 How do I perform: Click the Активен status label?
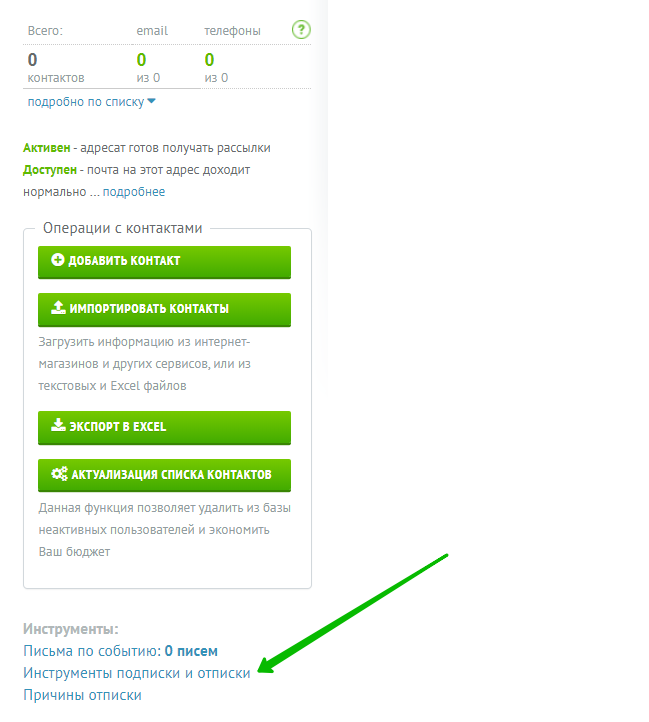pyautogui.click(x=47, y=148)
